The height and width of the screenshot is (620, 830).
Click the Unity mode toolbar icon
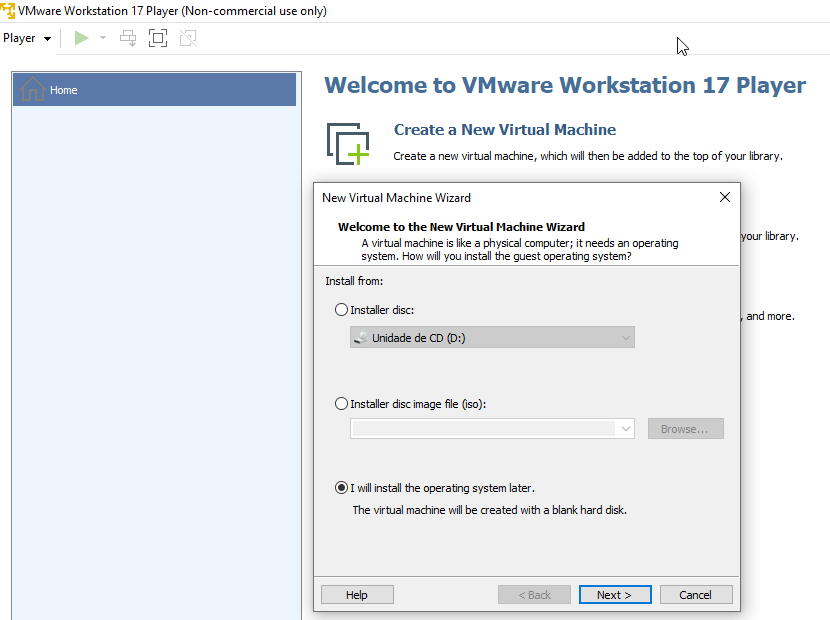tap(188, 38)
